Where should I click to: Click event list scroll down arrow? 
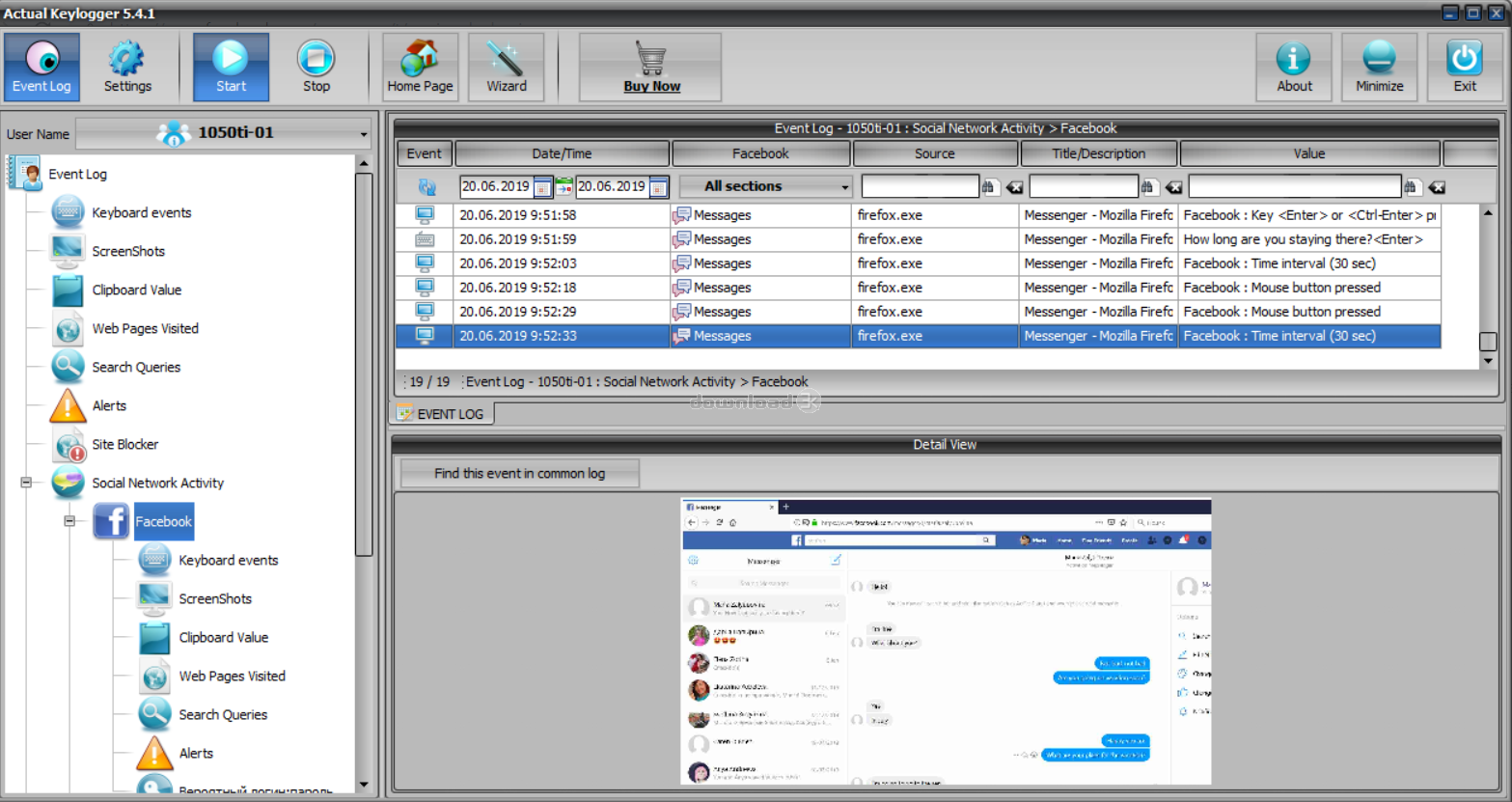pos(1488,361)
